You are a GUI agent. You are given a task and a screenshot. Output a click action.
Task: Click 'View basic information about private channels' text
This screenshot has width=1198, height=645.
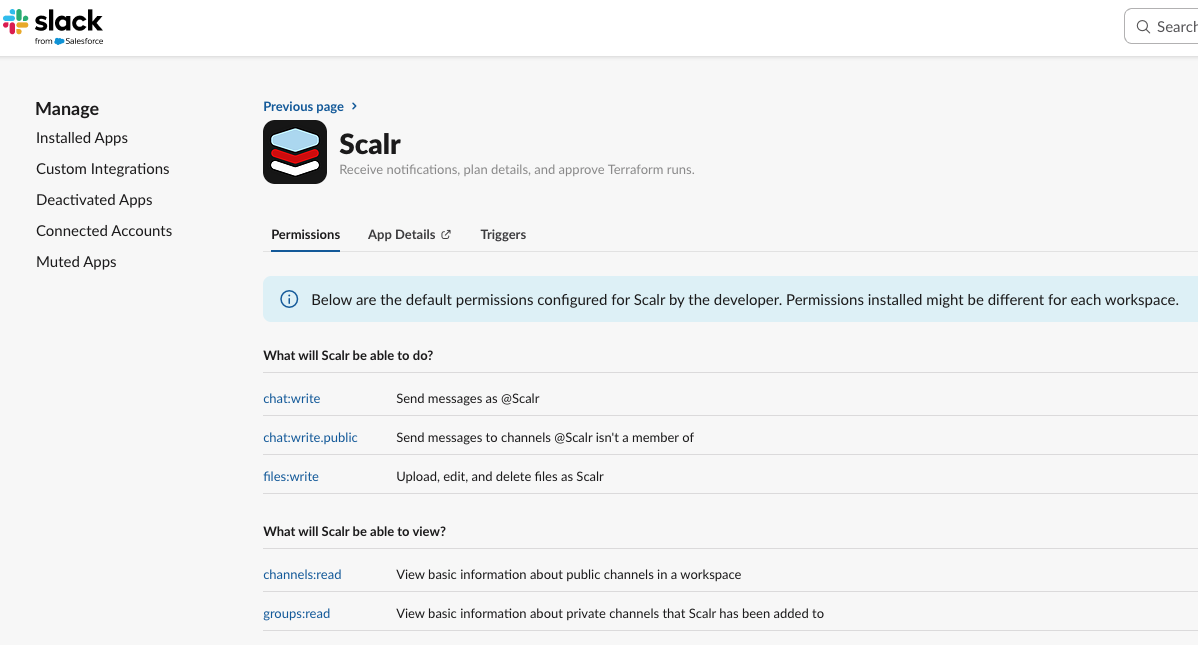pyautogui.click(x=610, y=613)
